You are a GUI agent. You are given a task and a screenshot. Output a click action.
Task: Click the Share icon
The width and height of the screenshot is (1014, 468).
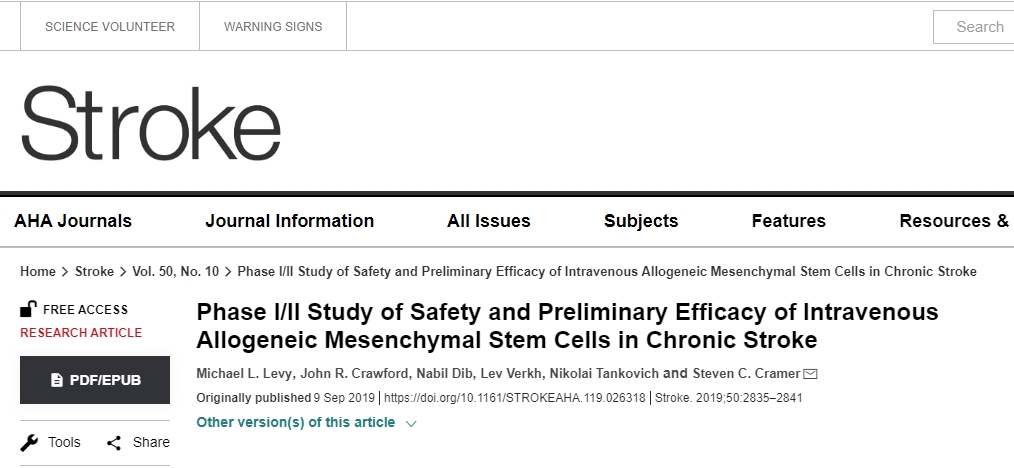114,442
